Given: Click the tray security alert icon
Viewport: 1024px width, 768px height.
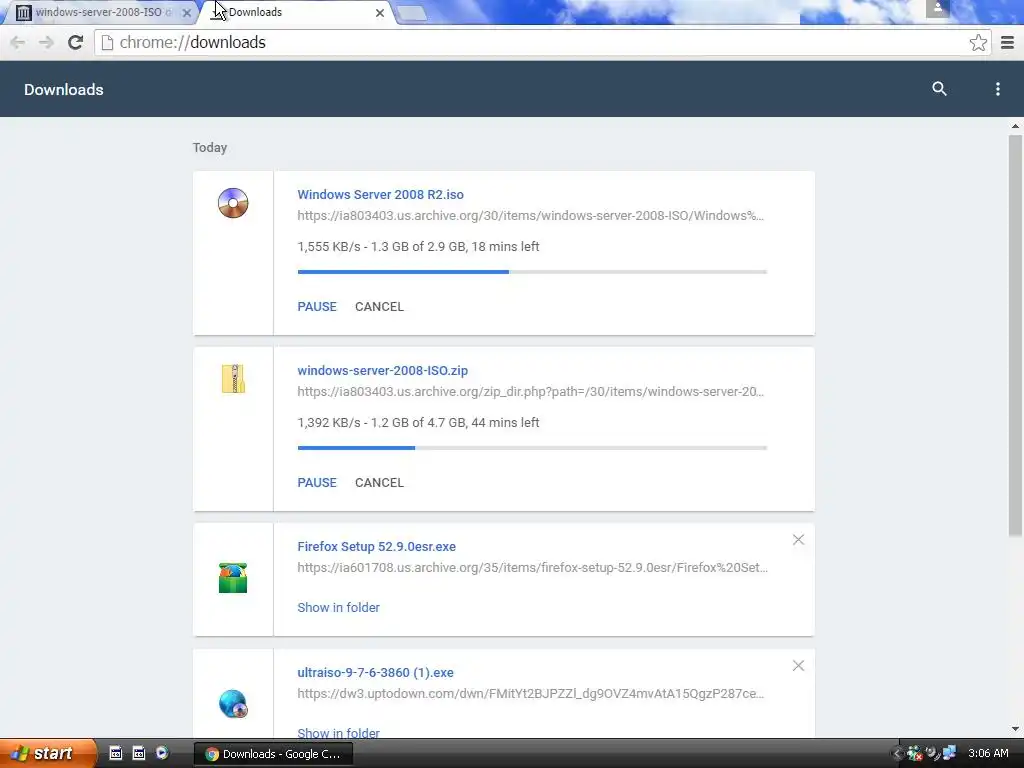Looking at the screenshot, I should click(x=914, y=754).
